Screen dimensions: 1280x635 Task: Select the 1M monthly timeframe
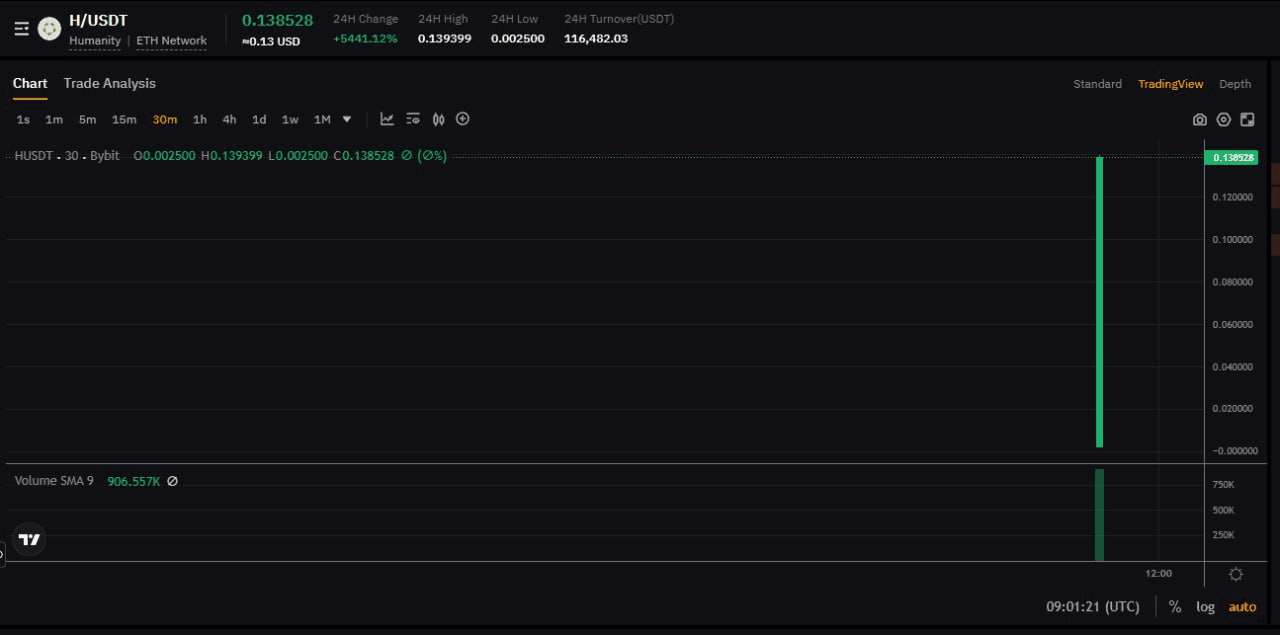click(x=322, y=120)
